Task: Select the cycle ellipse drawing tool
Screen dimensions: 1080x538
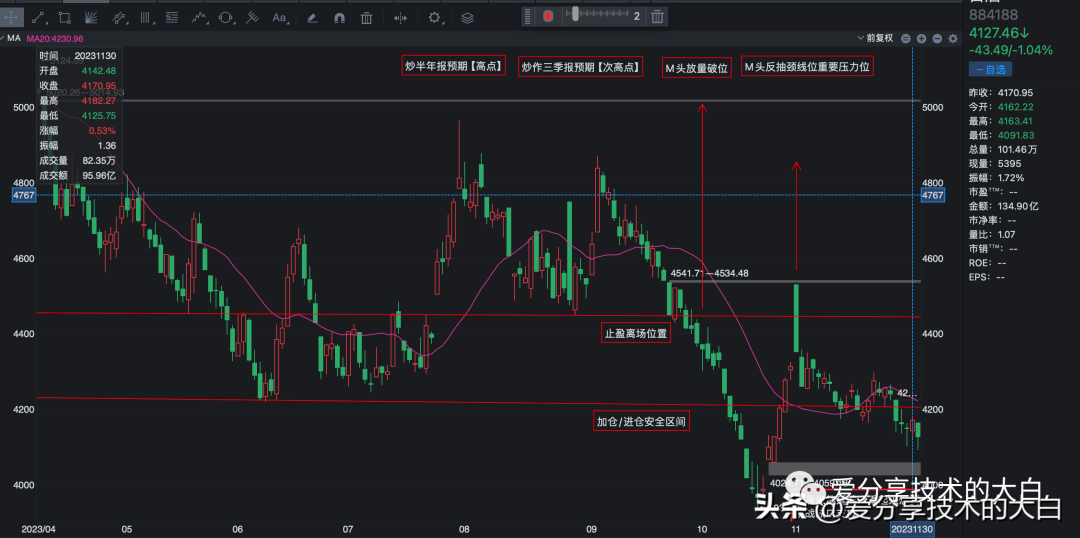Action: 225,18
